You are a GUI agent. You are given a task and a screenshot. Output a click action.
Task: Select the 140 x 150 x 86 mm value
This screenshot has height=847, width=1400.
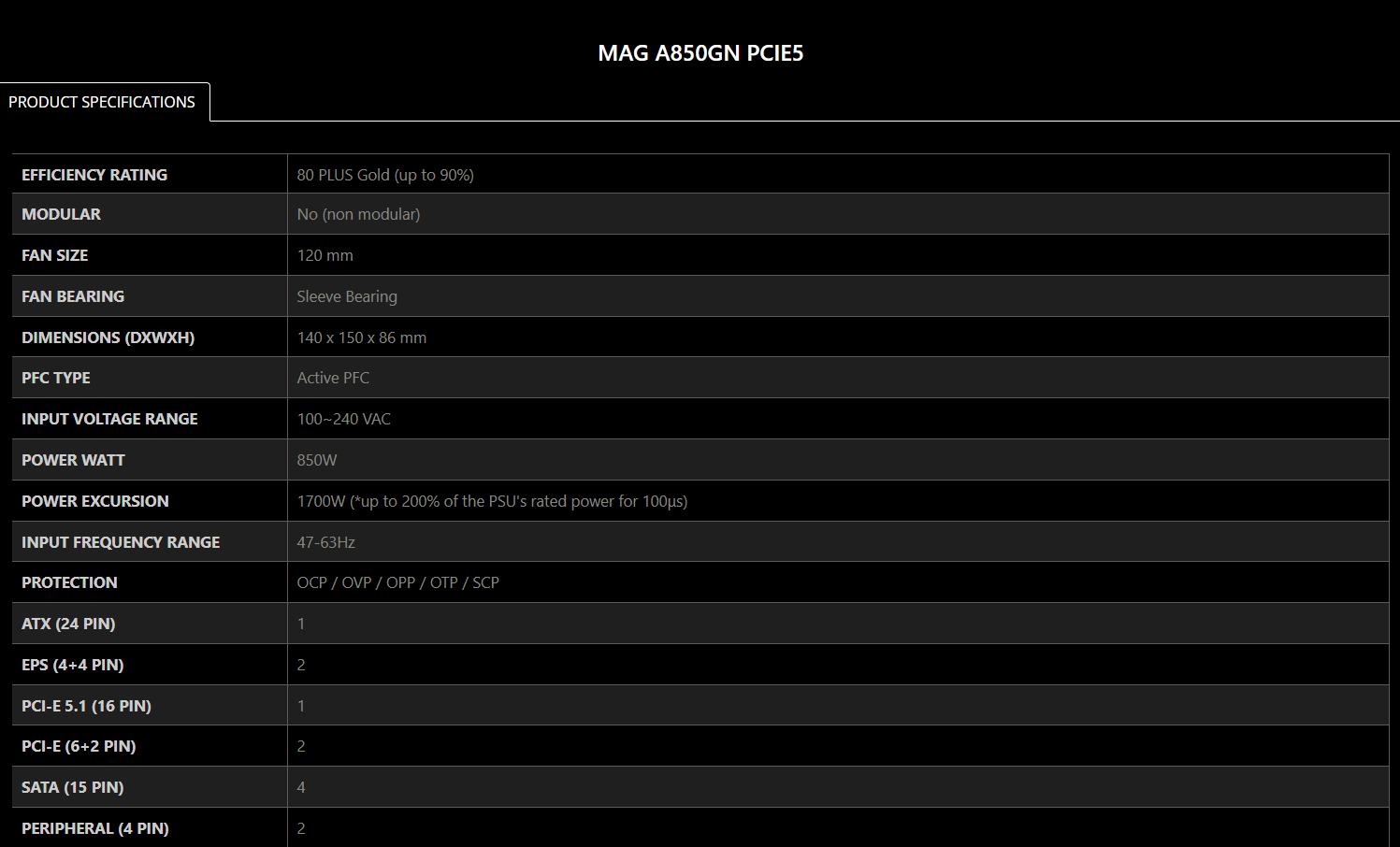point(361,337)
